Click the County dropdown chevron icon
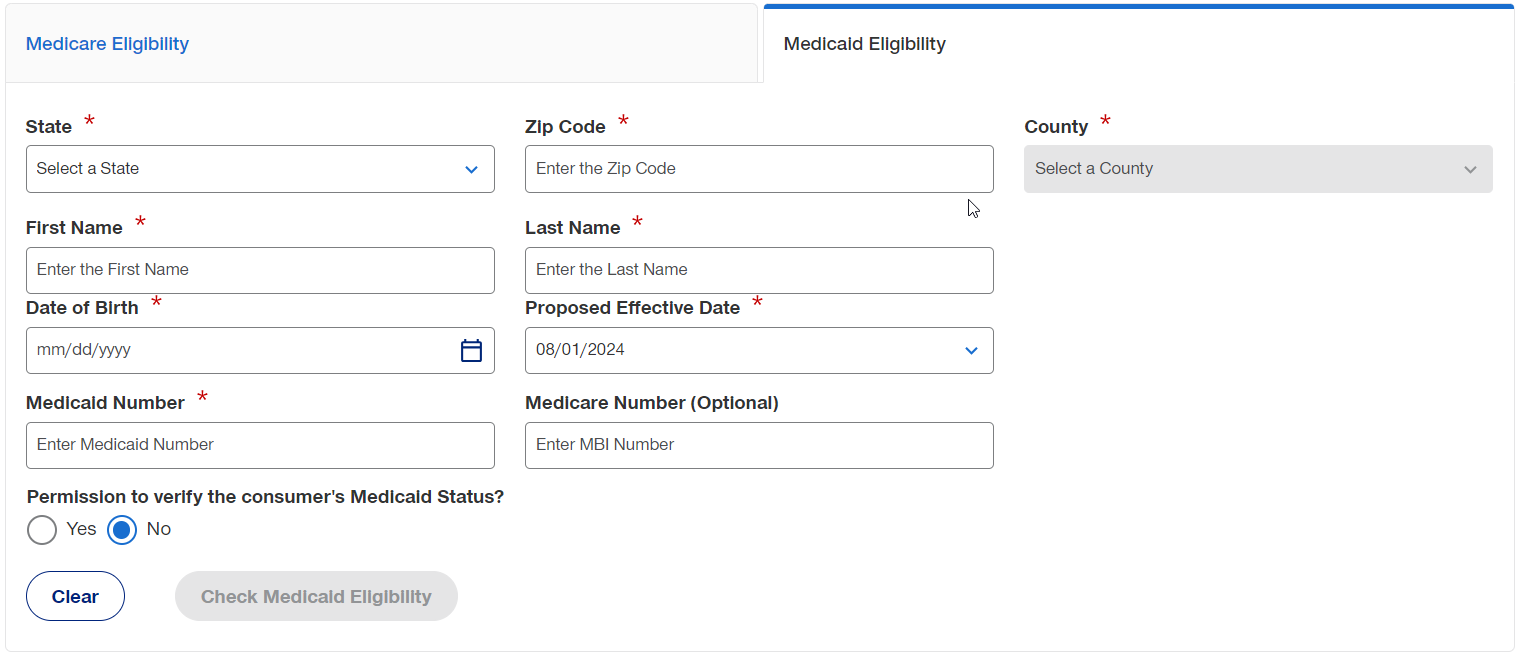This screenshot has width=1519, height=658. point(1470,170)
